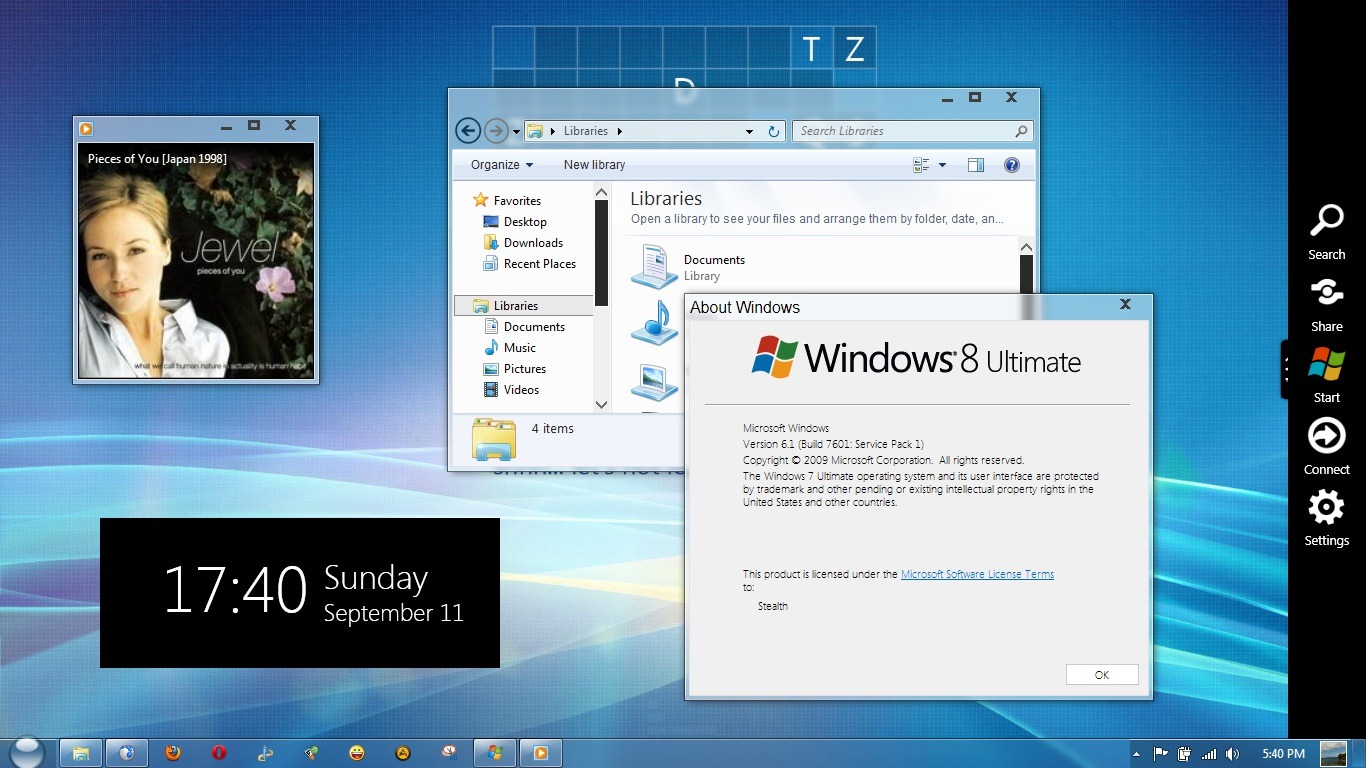Open the view options dropdown arrow
This screenshot has width=1366, height=768.
coord(942,165)
